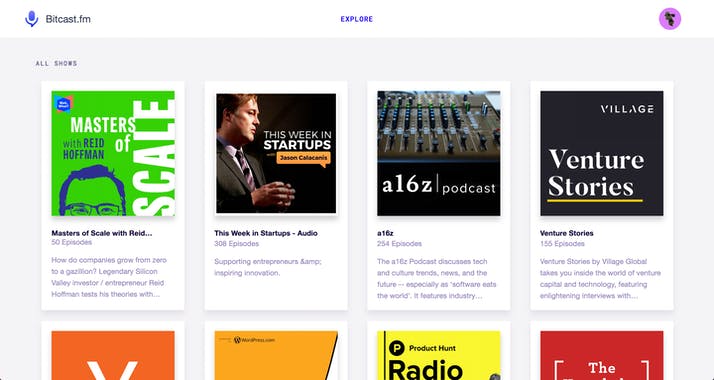The height and width of the screenshot is (380, 714).
Task: Click the '308 Episodes' count text
Action: pos(236,244)
